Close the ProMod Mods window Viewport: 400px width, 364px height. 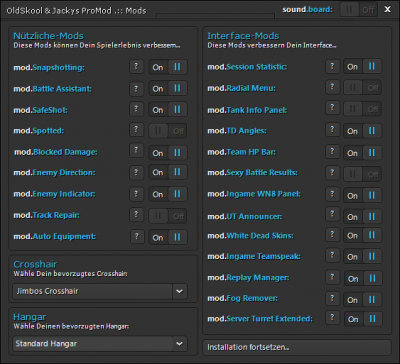(x=387, y=10)
